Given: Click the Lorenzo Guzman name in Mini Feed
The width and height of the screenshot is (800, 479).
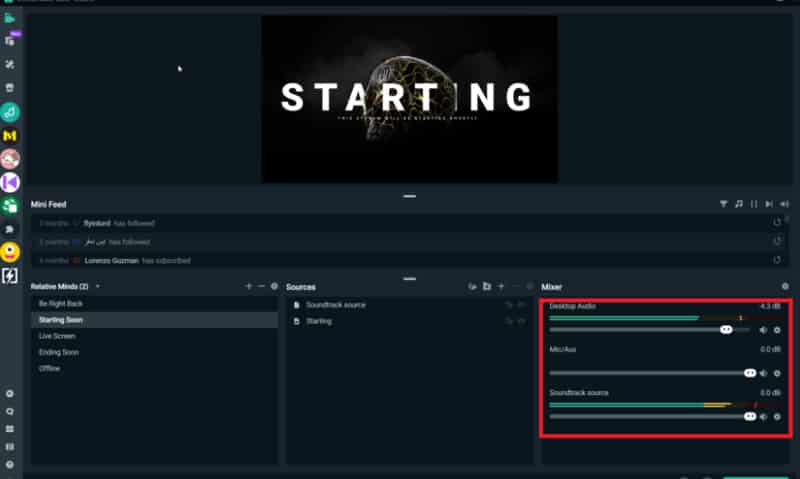Looking at the screenshot, I should click(x=111, y=261).
